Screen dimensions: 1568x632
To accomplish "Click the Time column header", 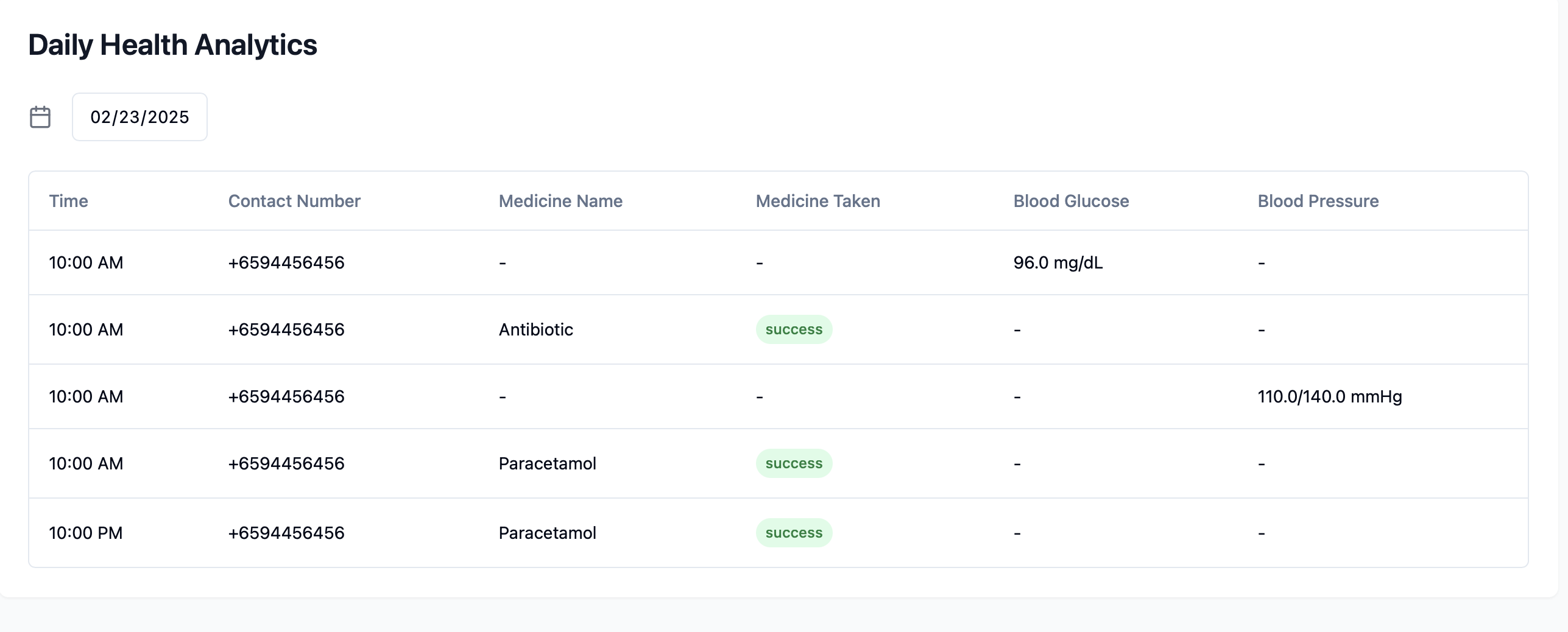I will coord(68,201).
